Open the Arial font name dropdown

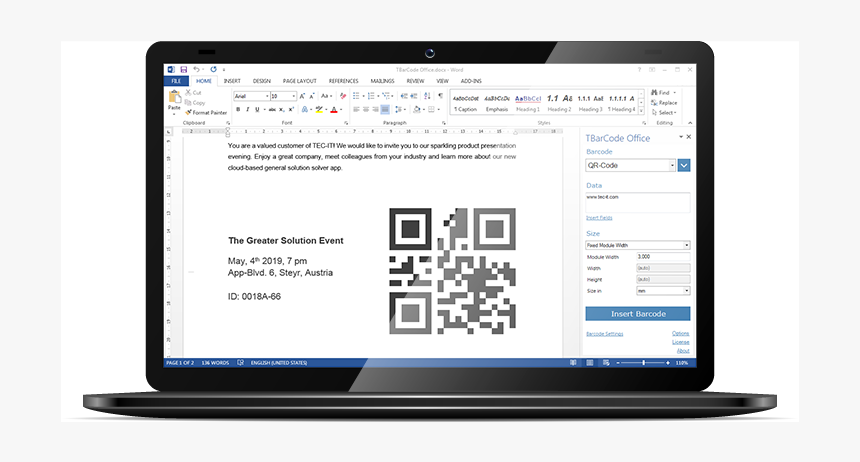[x=267, y=96]
